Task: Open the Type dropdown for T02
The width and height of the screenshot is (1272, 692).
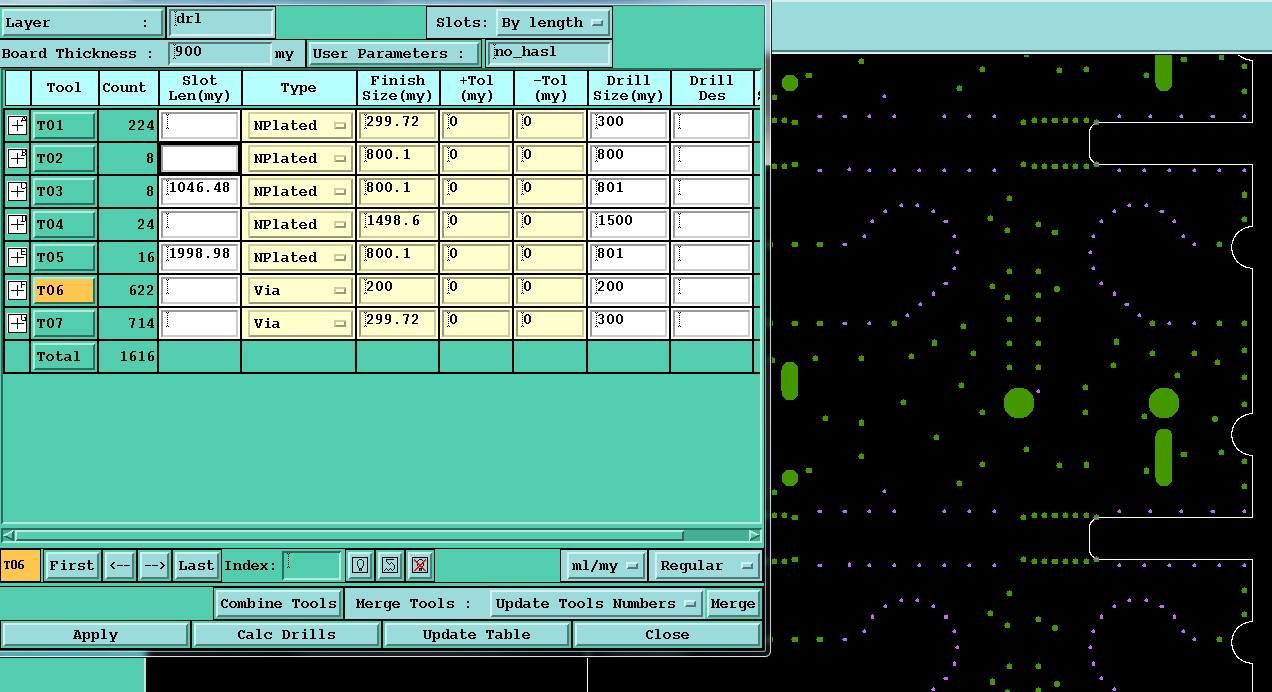Action: [x=300, y=158]
